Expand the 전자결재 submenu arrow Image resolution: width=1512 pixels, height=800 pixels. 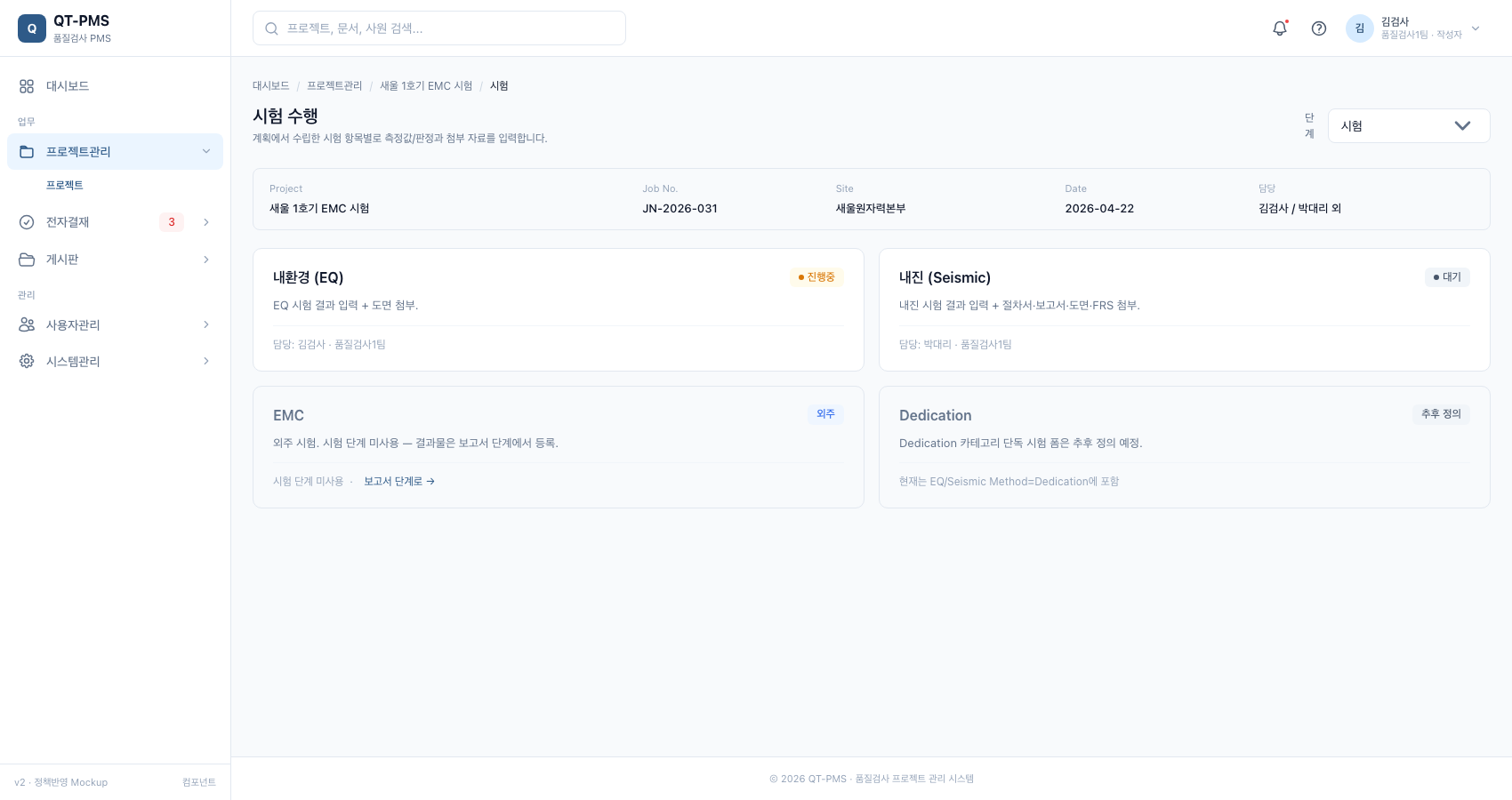pyautogui.click(x=206, y=222)
